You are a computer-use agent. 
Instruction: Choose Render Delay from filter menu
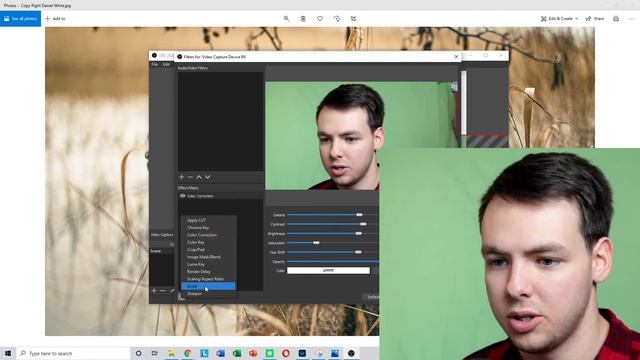tap(209, 272)
